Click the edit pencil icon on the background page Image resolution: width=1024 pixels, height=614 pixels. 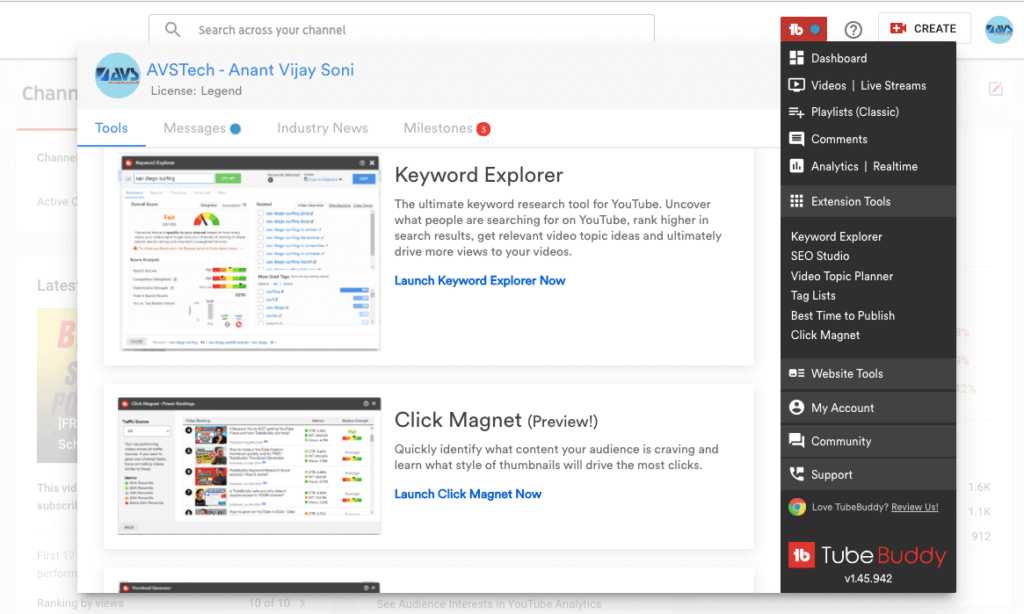(x=996, y=89)
